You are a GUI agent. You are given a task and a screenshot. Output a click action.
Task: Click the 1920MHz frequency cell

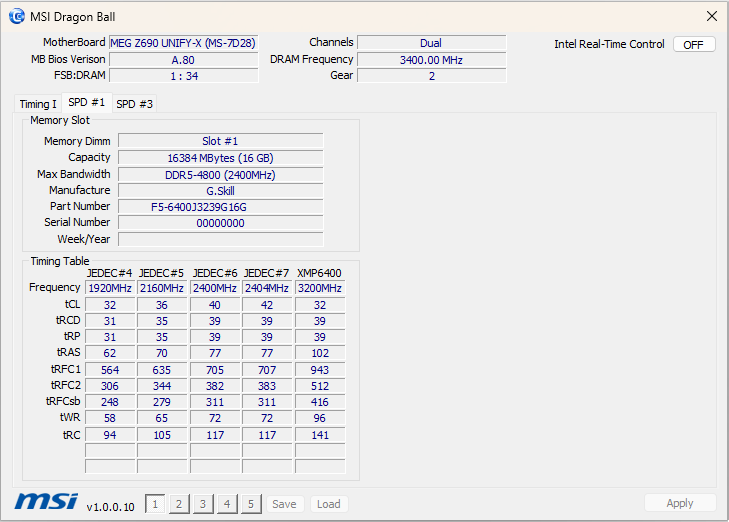coord(110,288)
